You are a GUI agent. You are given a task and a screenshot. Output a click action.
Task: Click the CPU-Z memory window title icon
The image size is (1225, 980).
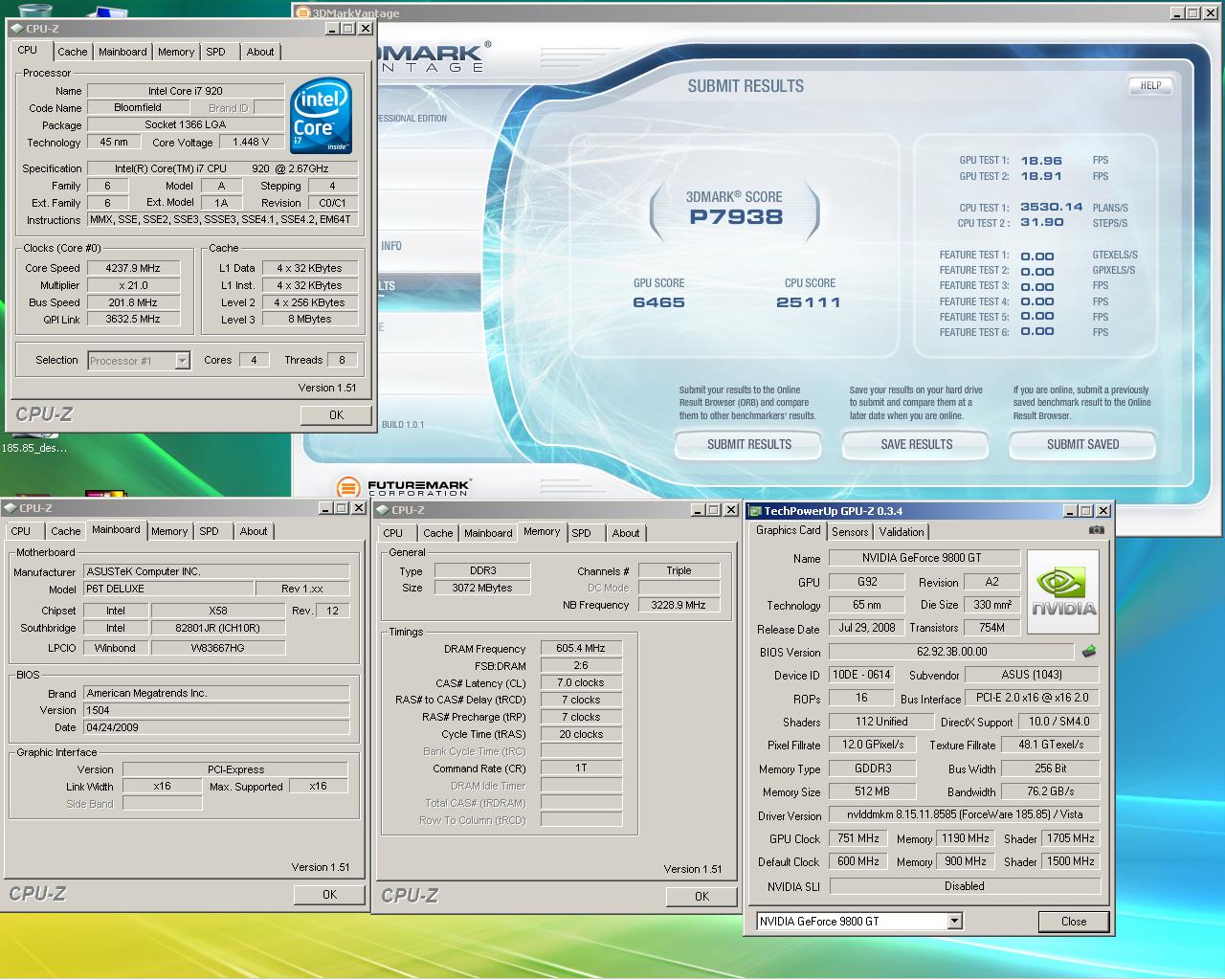[383, 510]
